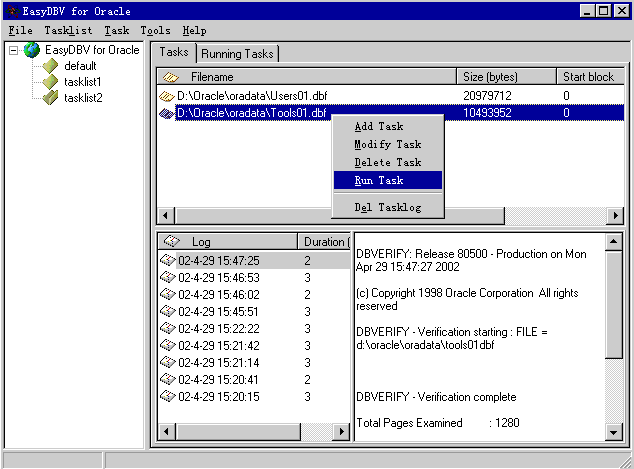634x469 pixels.
Task: Select the Users01.dbf task row
Action: [391, 96]
